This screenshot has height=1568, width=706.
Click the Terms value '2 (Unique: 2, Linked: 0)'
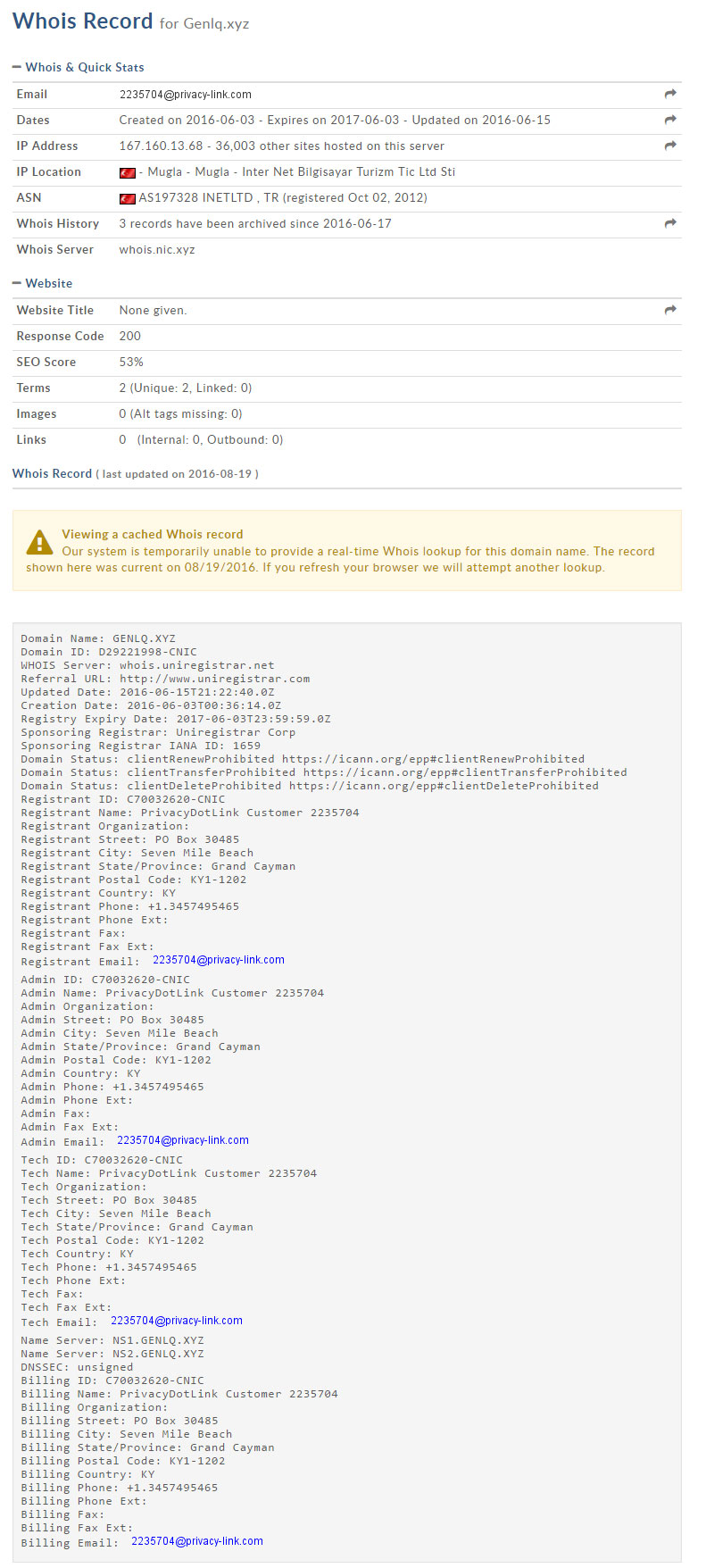point(186,388)
